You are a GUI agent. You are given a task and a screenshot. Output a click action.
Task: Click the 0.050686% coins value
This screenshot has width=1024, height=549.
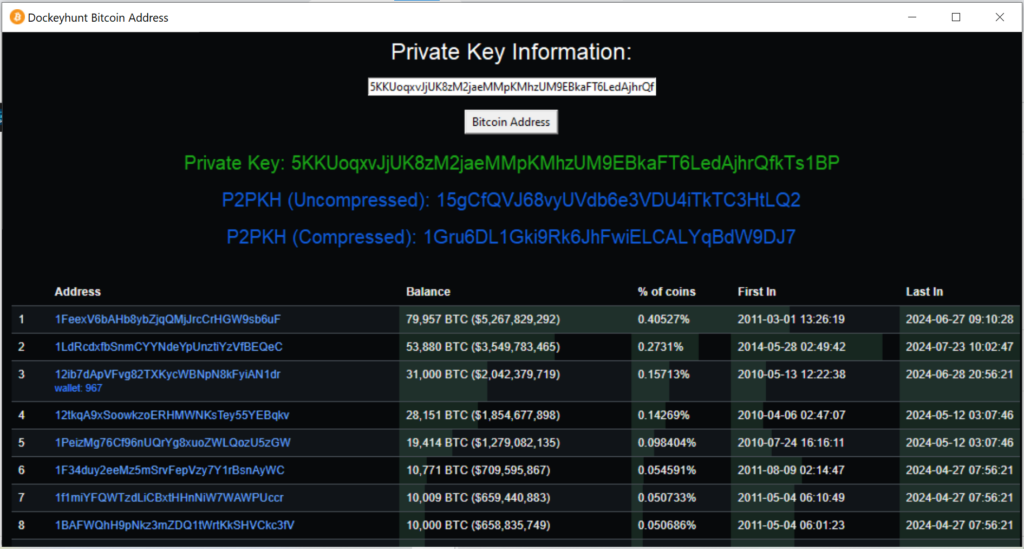pos(667,525)
